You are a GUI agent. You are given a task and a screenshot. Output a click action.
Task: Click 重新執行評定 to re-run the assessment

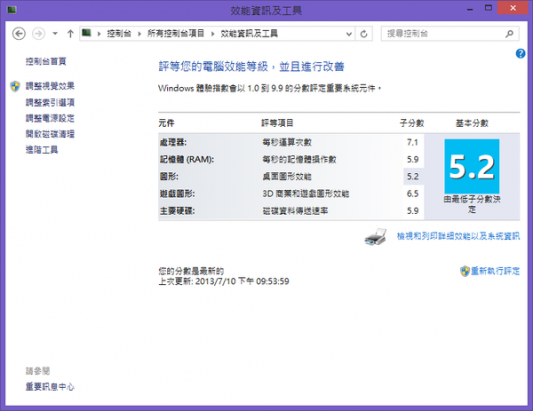[x=495, y=271]
